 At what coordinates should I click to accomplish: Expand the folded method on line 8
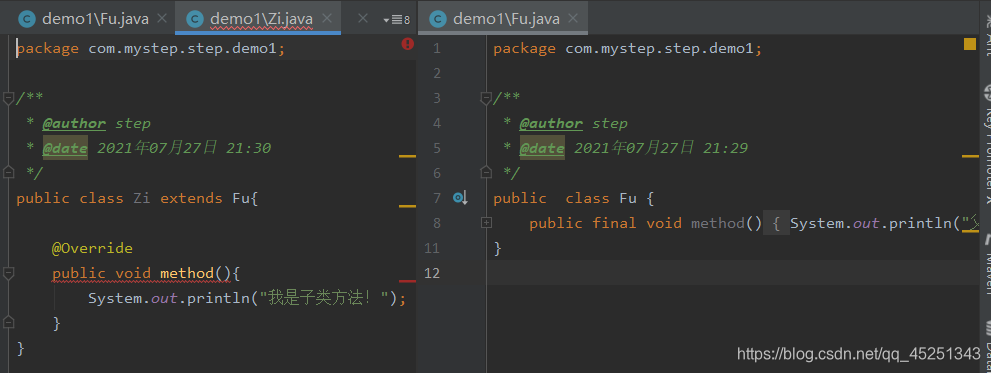click(x=486, y=223)
